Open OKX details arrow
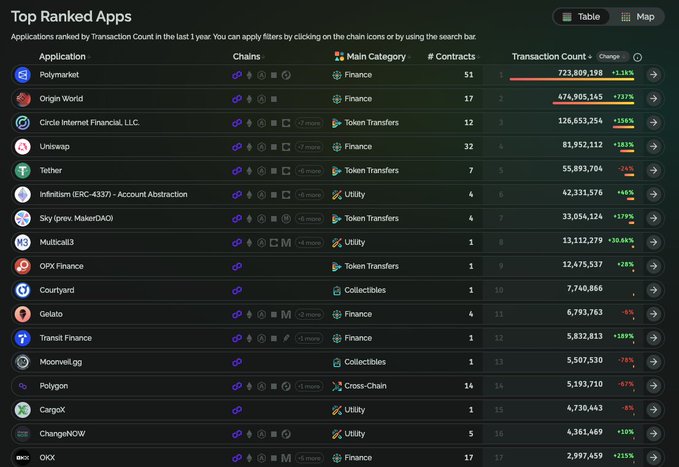Viewport: 679px width, 467px height. coord(653,457)
